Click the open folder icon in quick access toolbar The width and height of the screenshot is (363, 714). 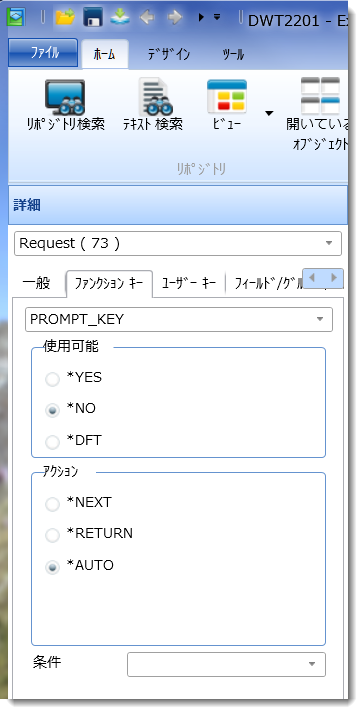(65, 18)
